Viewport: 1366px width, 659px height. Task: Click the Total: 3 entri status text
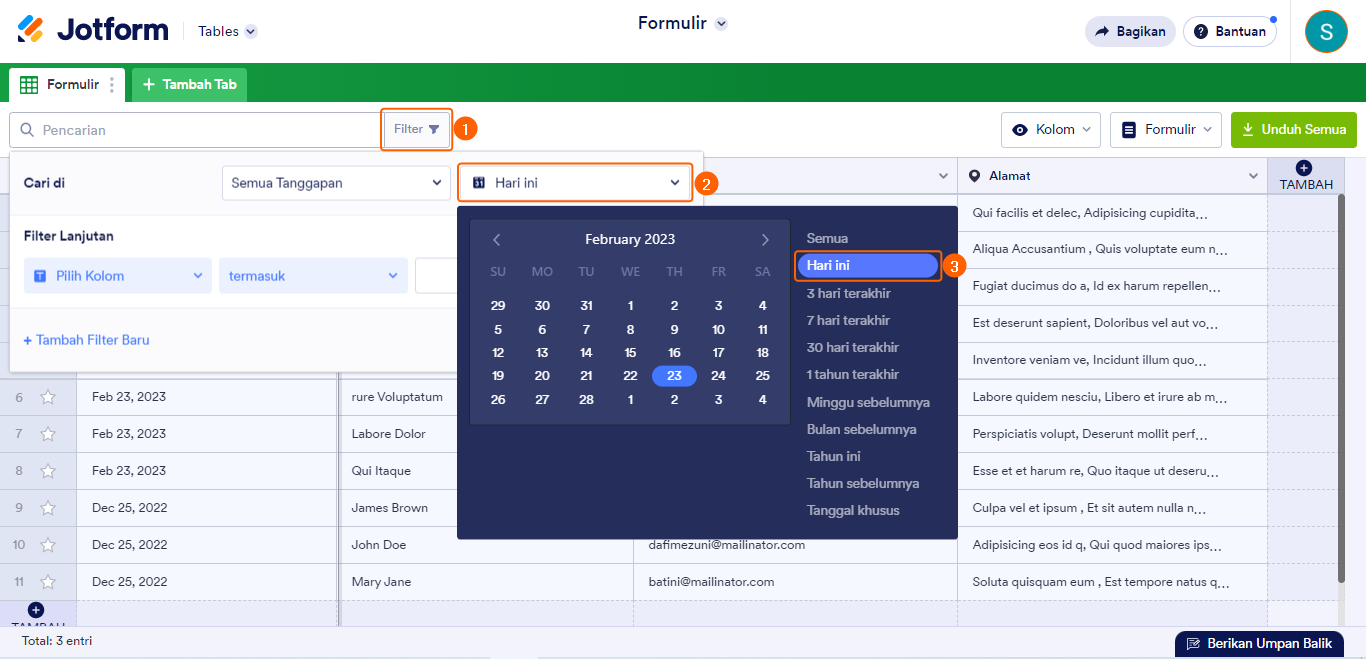[57, 641]
